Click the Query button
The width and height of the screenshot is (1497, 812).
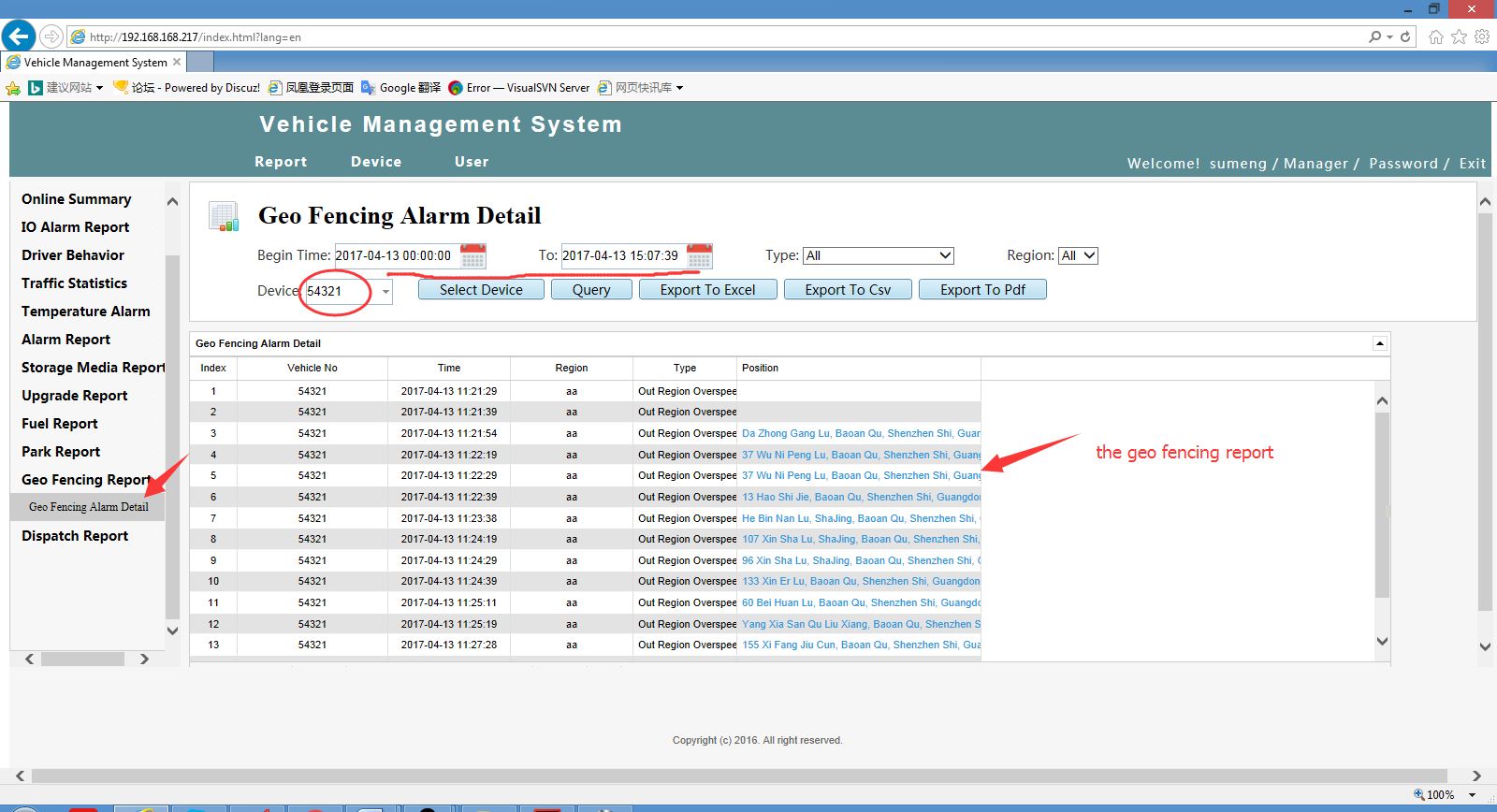(x=591, y=290)
